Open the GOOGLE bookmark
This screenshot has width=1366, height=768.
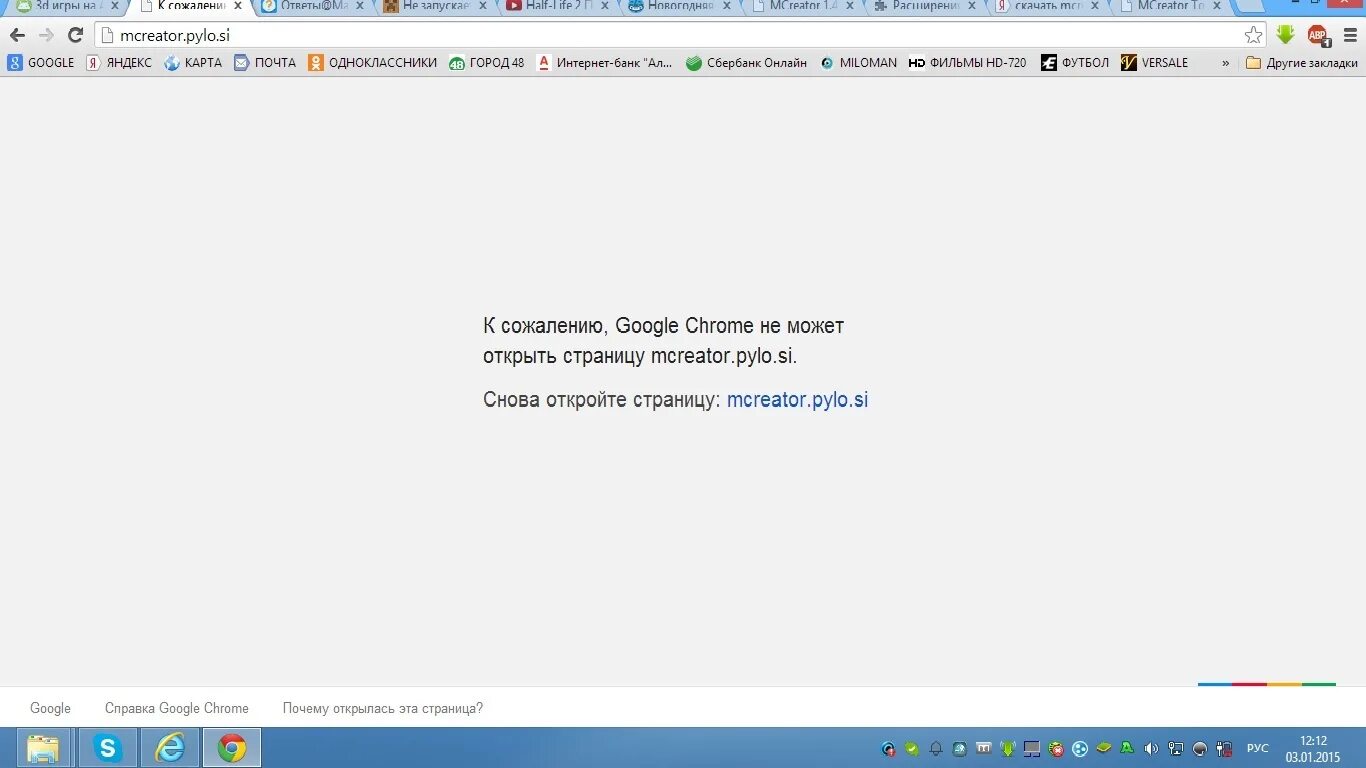(41, 62)
